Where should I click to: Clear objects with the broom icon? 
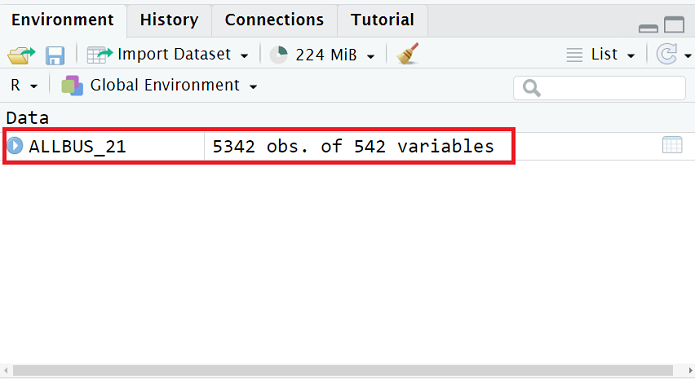pyautogui.click(x=407, y=54)
